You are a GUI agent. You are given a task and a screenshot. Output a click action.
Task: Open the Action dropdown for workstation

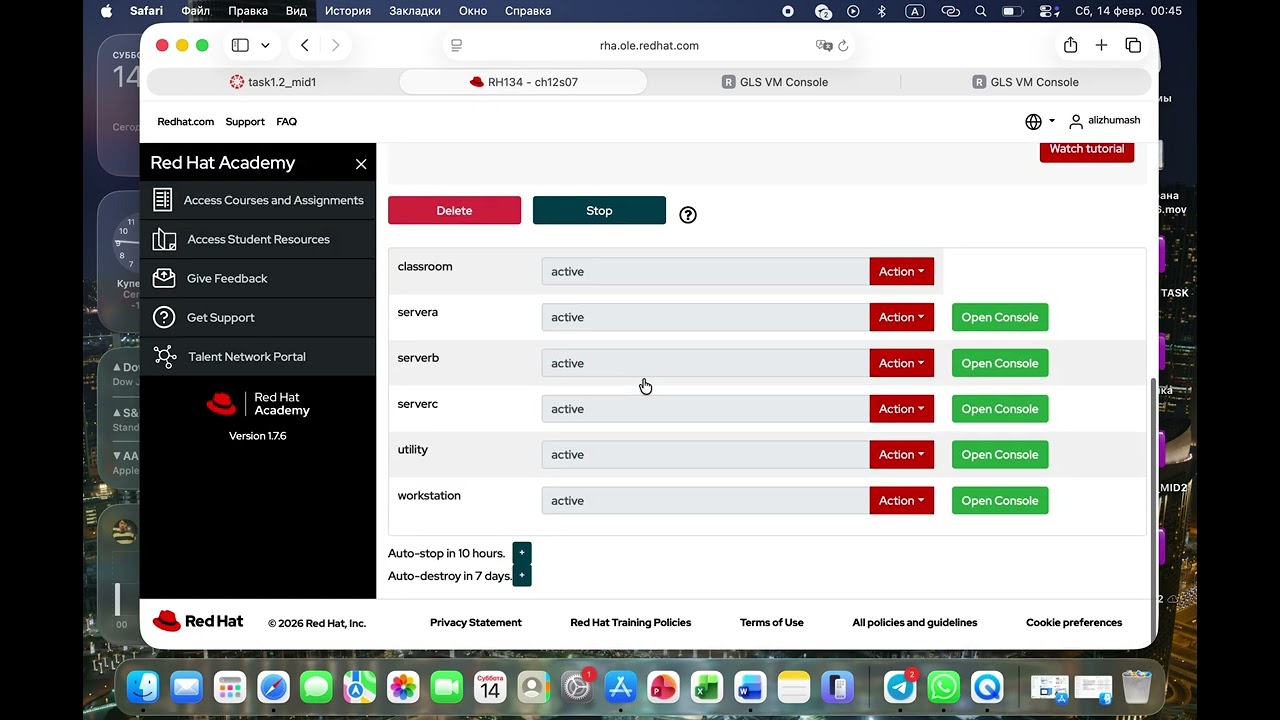click(x=901, y=500)
